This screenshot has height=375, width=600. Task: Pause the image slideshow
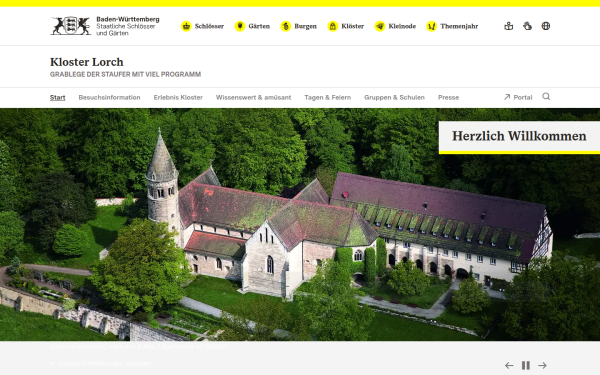pyautogui.click(x=526, y=365)
